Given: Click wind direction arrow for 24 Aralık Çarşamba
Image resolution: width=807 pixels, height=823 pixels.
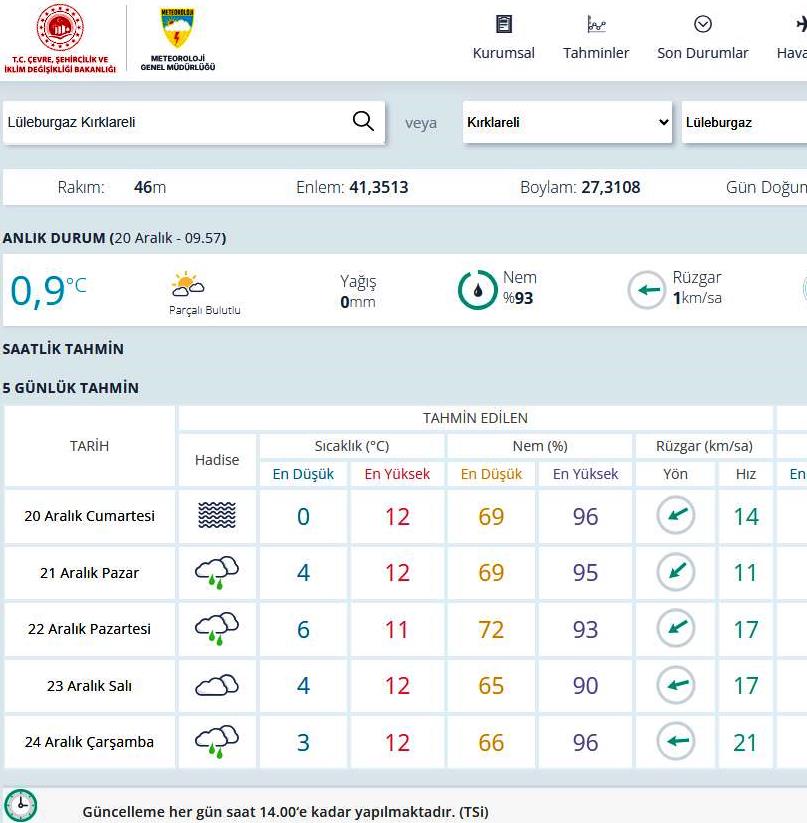Looking at the screenshot, I should coord(676,741).
